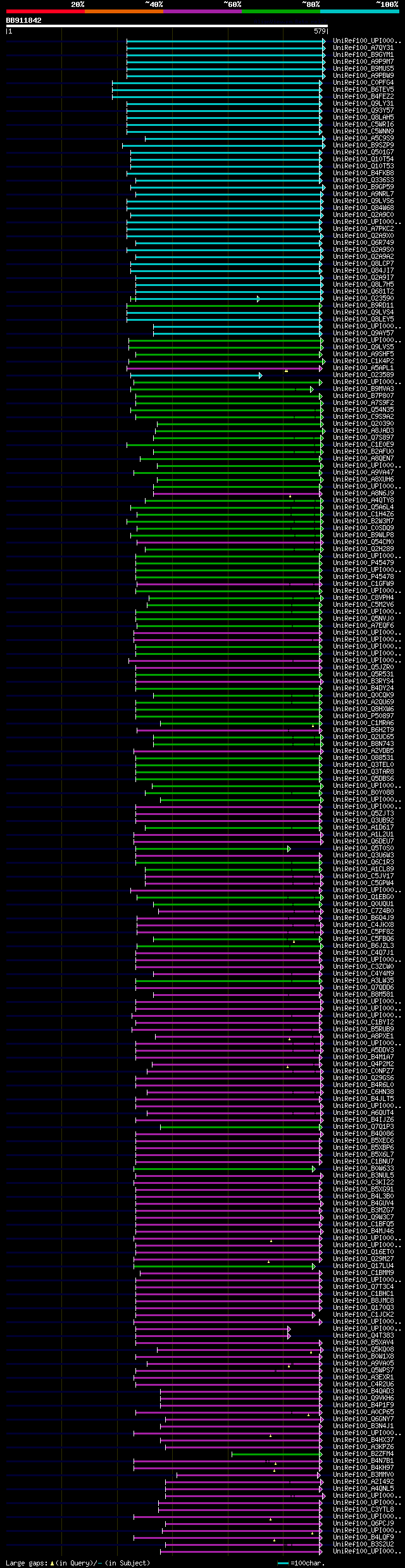Click the purple ~60% identity legend segment
This screenshot has width=405, height=1568.
[x=202, y=11]
